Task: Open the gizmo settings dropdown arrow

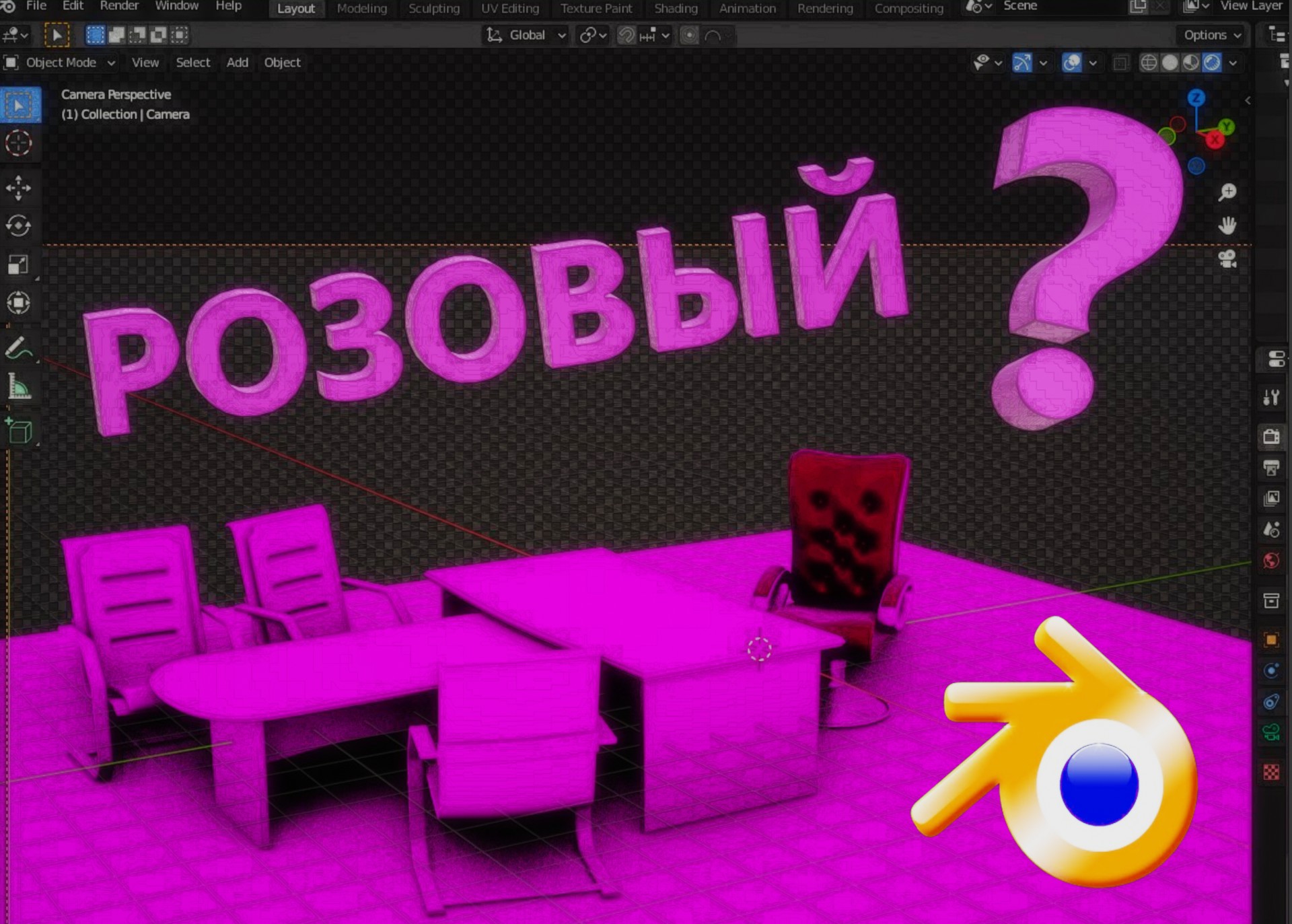Action: tap(1043, 63)
